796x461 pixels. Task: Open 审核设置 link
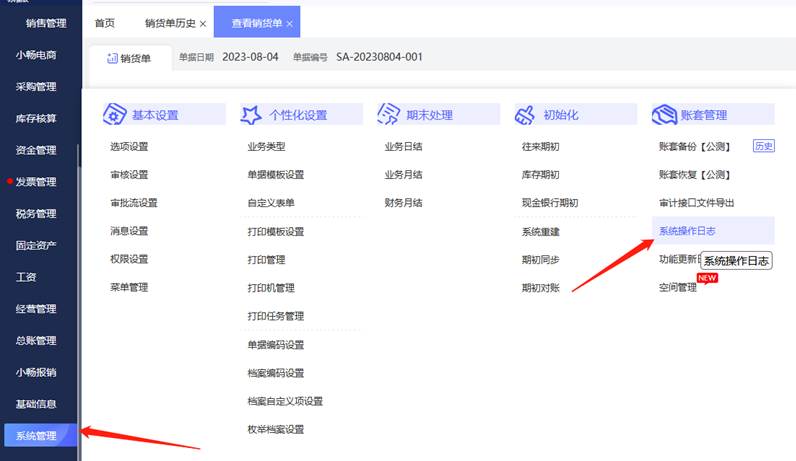129,175
